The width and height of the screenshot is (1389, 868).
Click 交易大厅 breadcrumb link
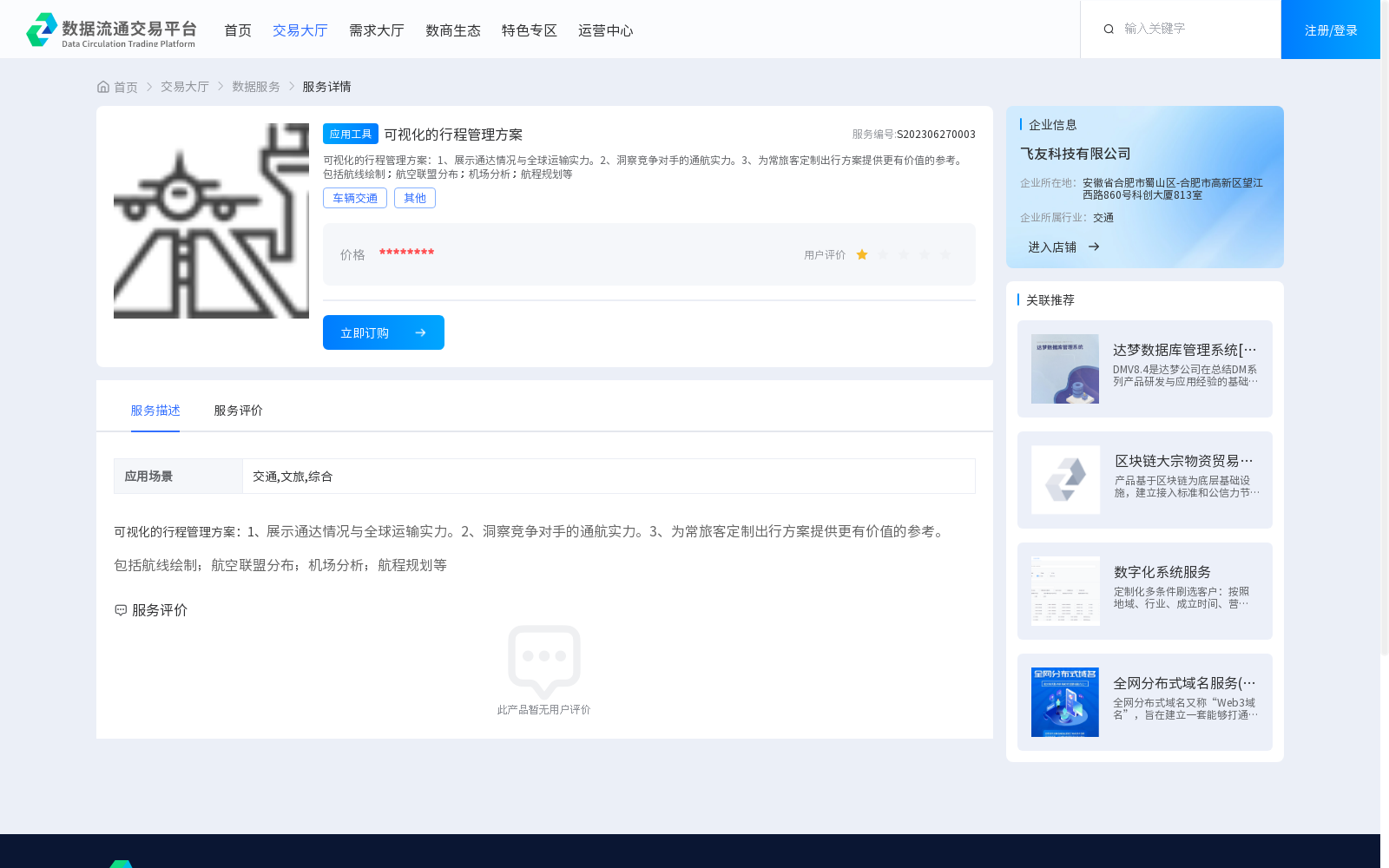click(185, 87)
